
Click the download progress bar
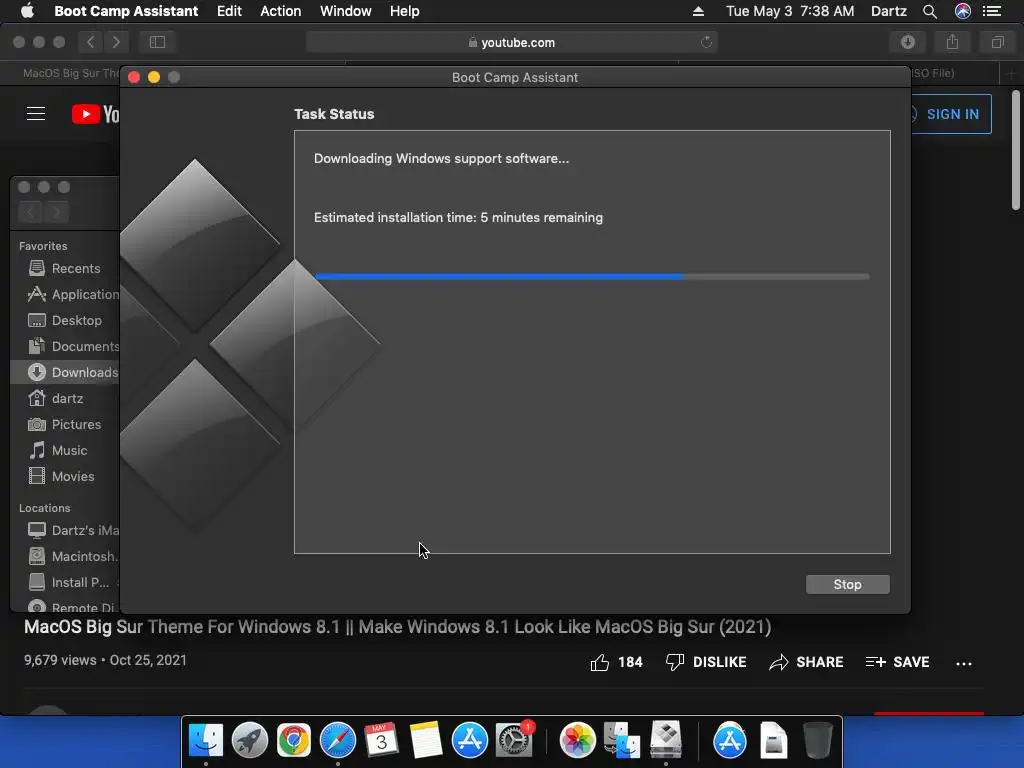[592, 277]
